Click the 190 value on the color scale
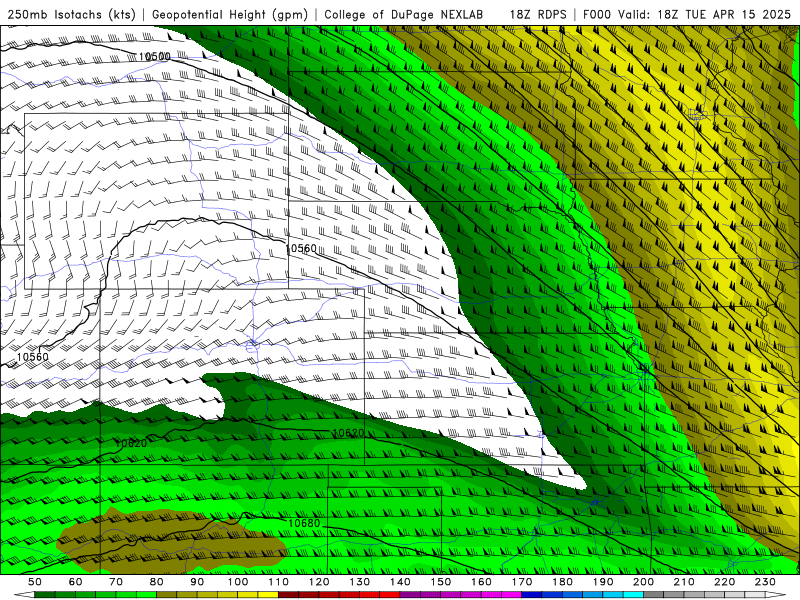 point(603,582)
